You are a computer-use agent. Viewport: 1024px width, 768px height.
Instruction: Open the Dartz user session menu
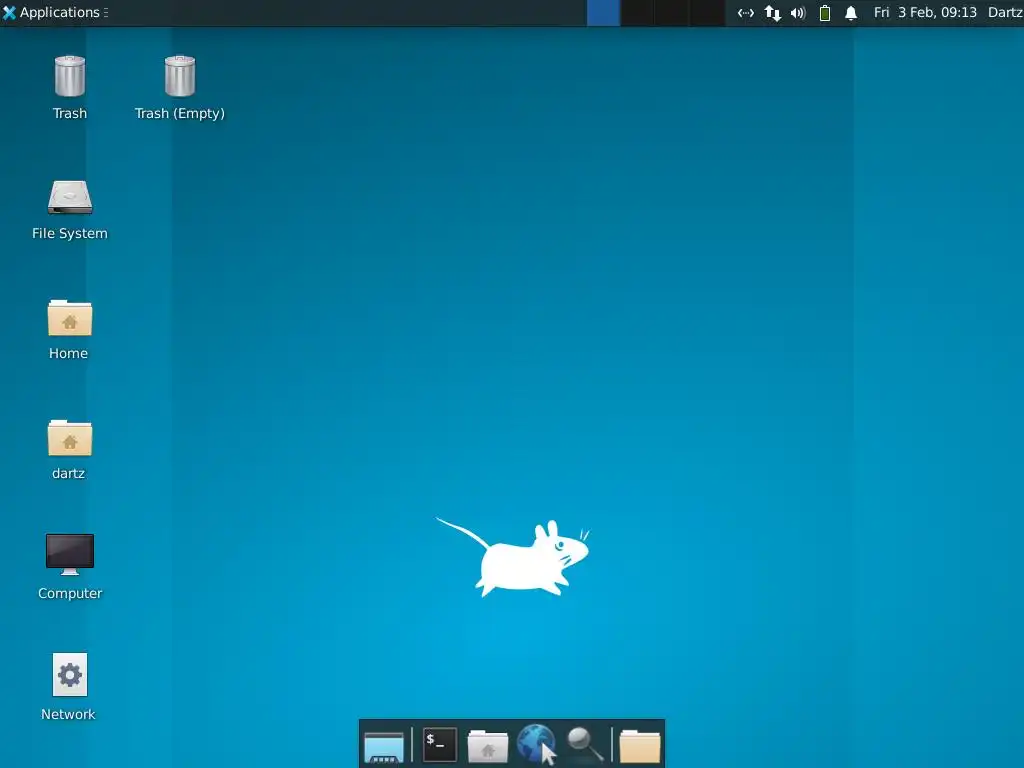(x=1005, y=12)
